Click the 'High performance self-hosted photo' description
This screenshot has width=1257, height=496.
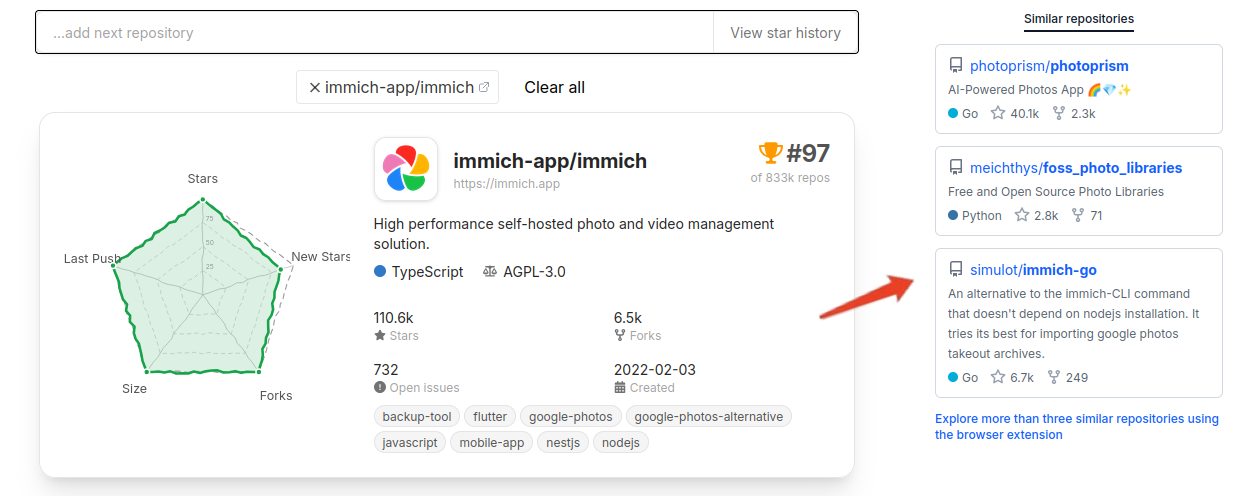[574, 234]
